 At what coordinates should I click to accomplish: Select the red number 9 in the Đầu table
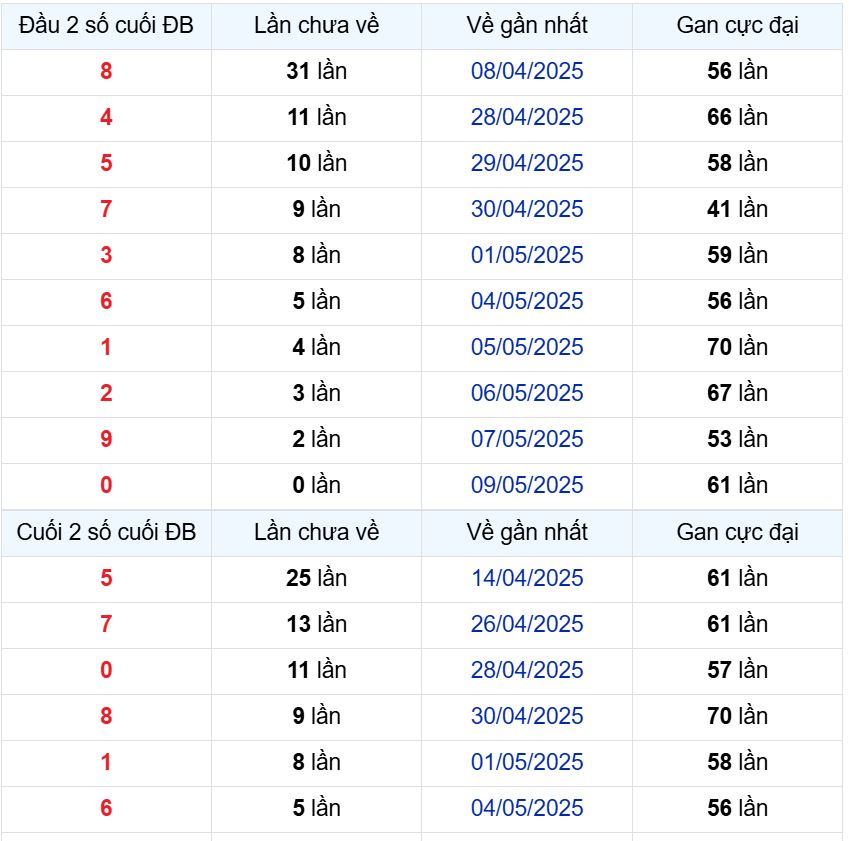(106, 440)
